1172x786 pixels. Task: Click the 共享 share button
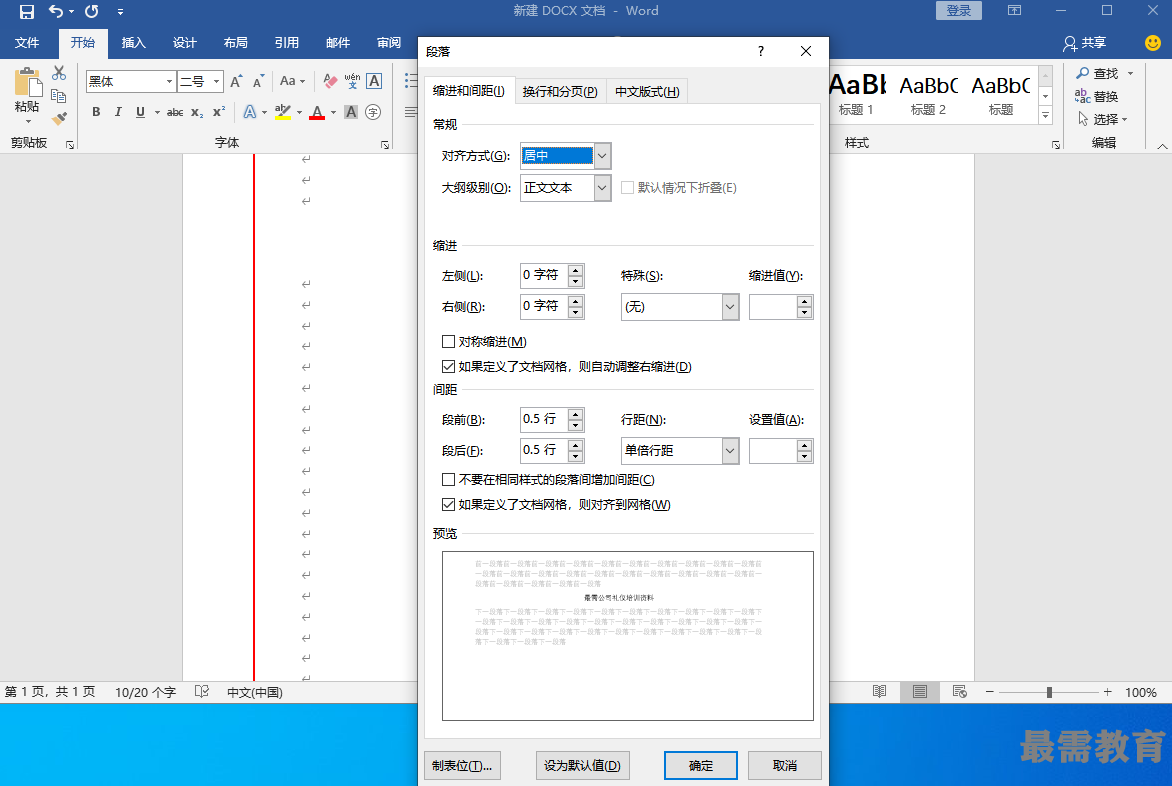point(1084,43)
